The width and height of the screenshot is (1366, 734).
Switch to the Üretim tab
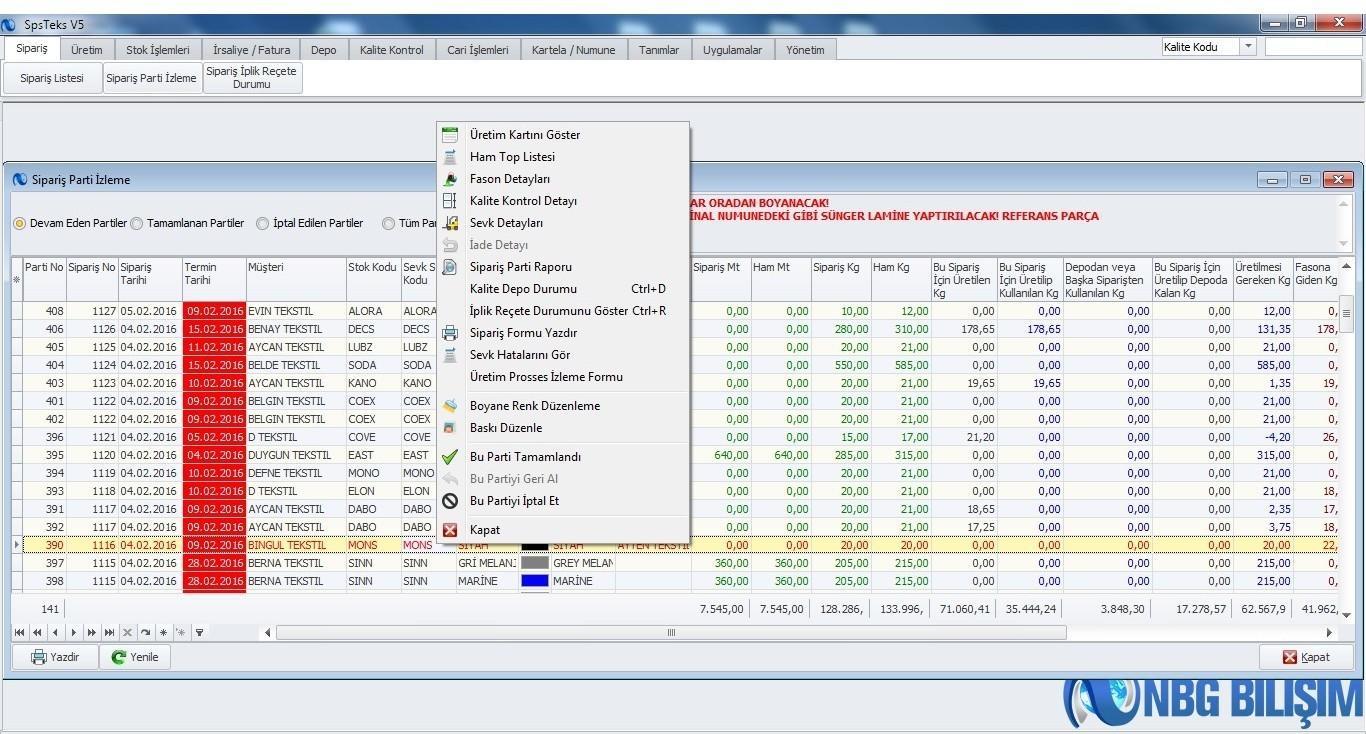[87, 50]
